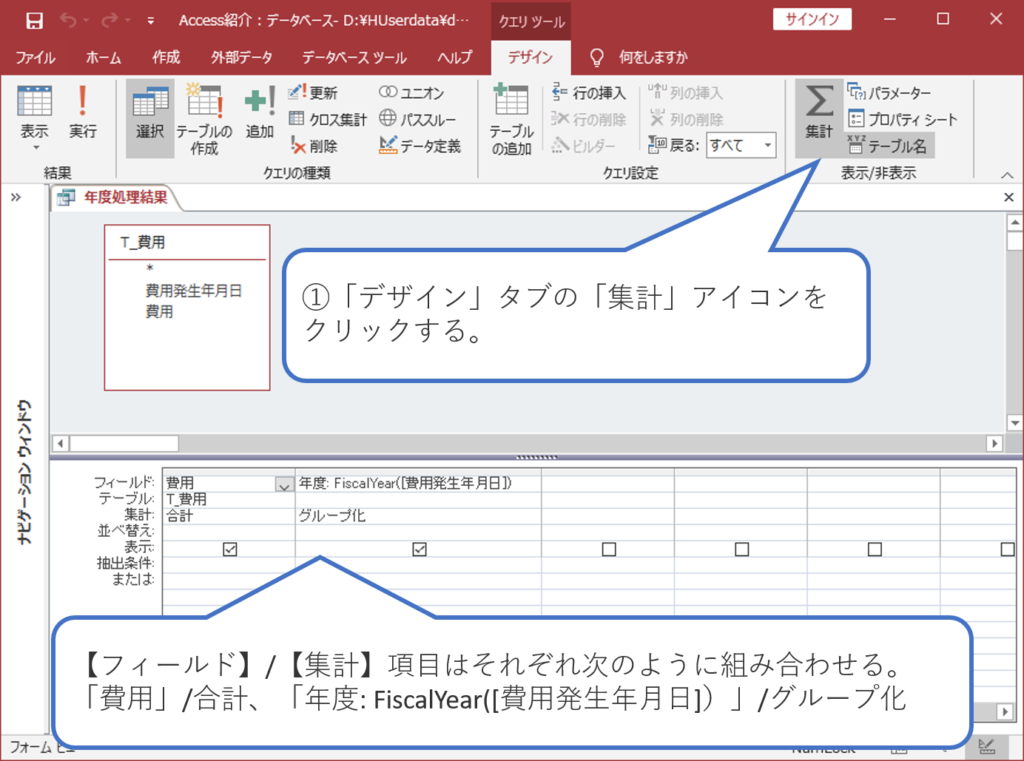1024x761 pixels.
Task: Open the Quick Access Toolbar customize arrow
Action: coord(151,21)
